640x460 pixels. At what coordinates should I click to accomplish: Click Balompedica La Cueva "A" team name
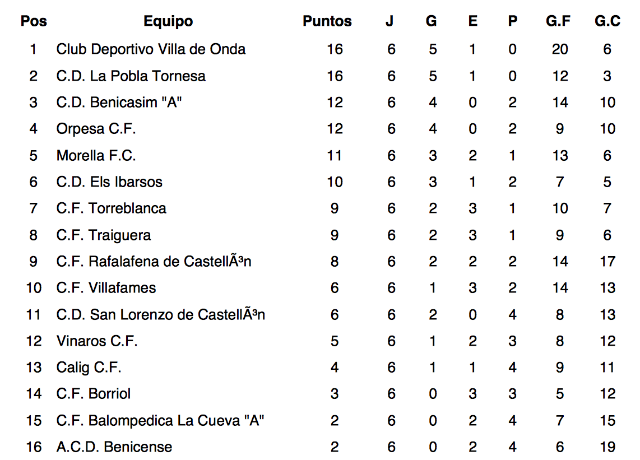[160, 420]
